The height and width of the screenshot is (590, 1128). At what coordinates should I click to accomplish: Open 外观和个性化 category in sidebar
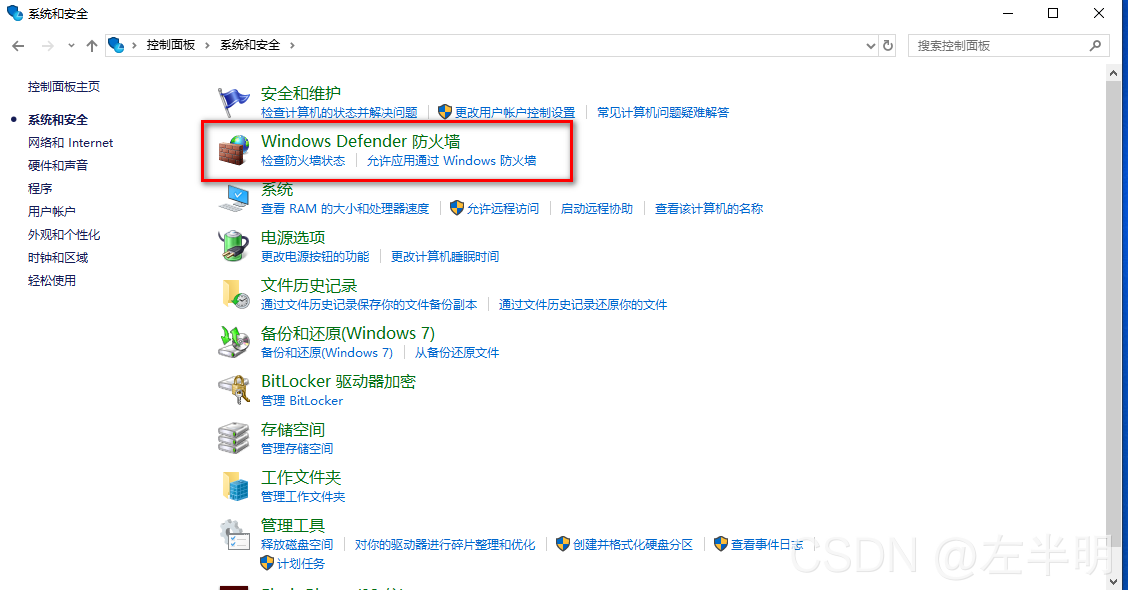click(x=64, y=235)
